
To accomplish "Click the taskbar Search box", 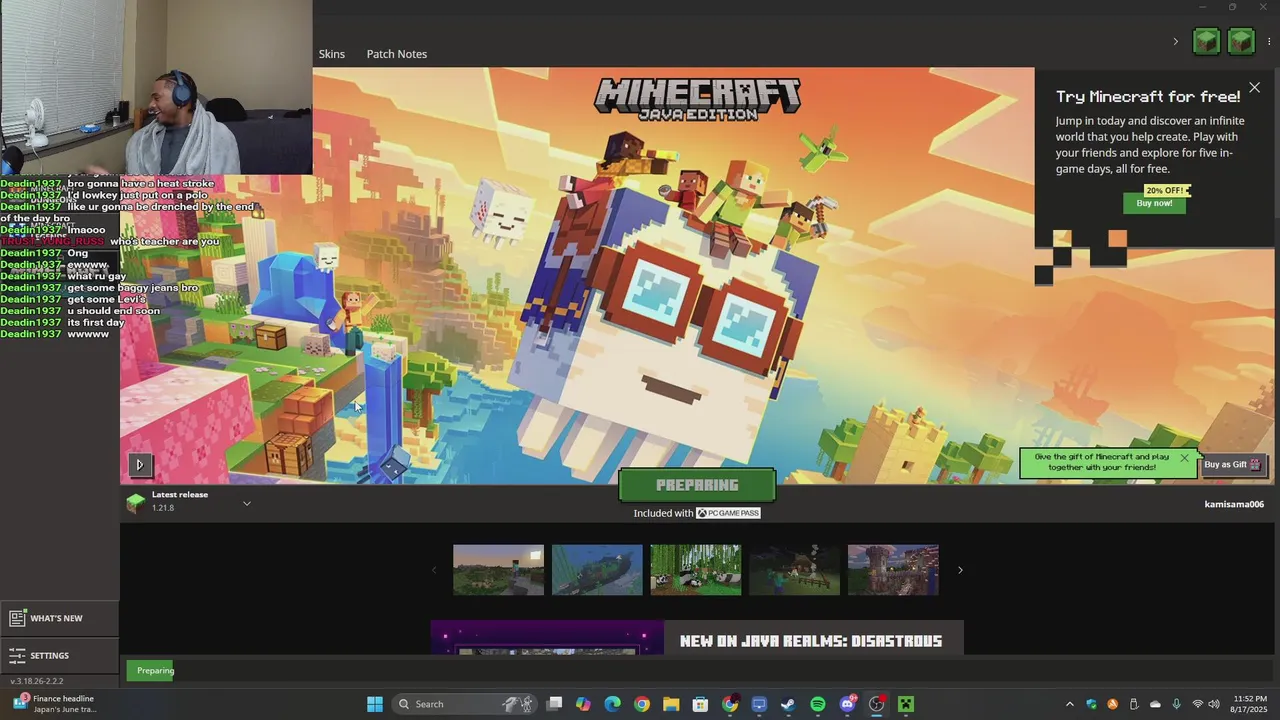I will [465, 704].
